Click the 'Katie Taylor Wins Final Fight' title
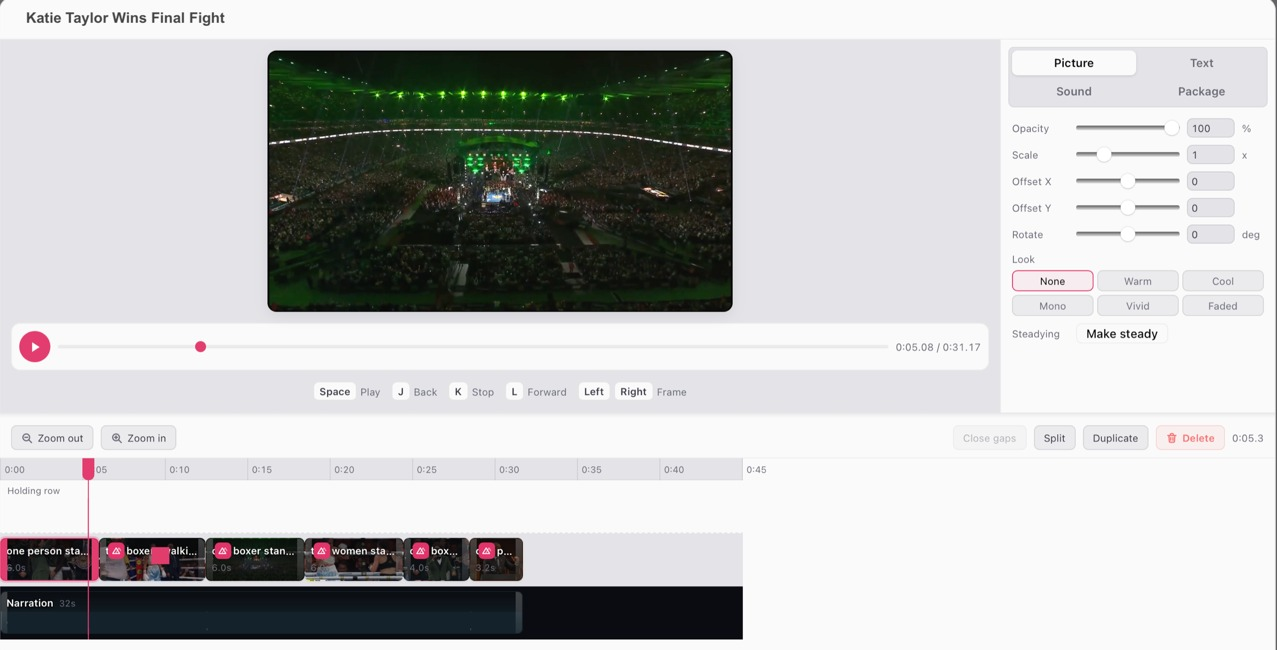1277x650 pixels. coord(125,18)
